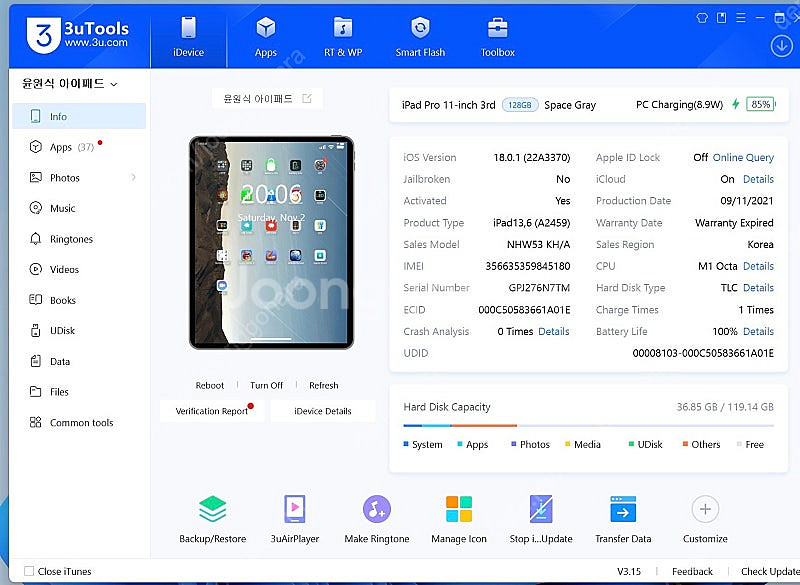Open the iCloud Details link
Image resolution: width=800 pixels, height=585 pixels.
758,179
